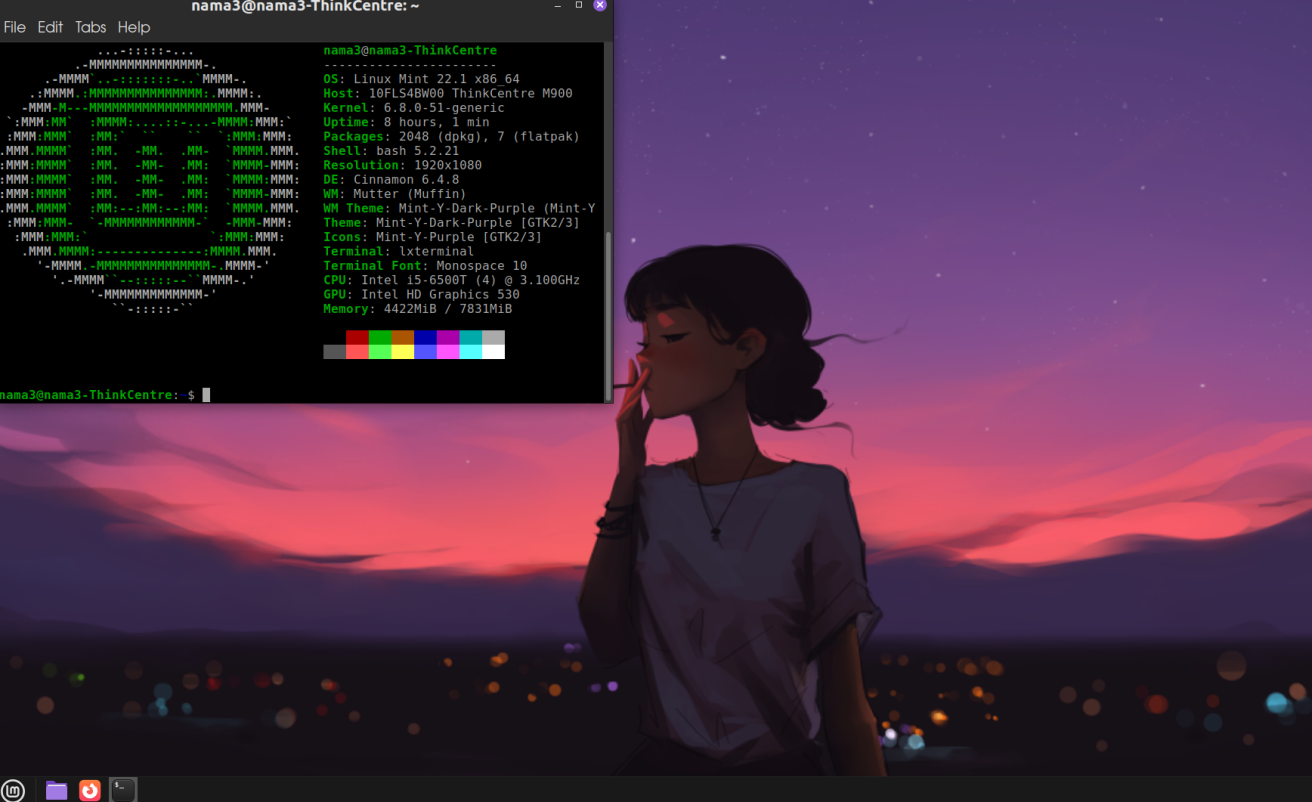Viewport: 1312px width, 802px height.
Task: Click the 'GPU: Intel HD Graphics 530' line
Action: [x=421, y=295]
